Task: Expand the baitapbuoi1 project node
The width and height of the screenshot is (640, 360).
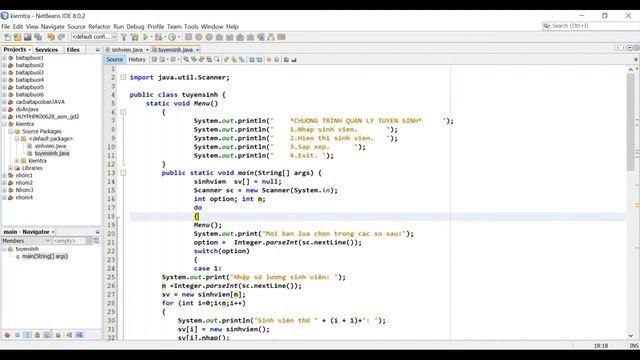Action: [x=4, y=58]
